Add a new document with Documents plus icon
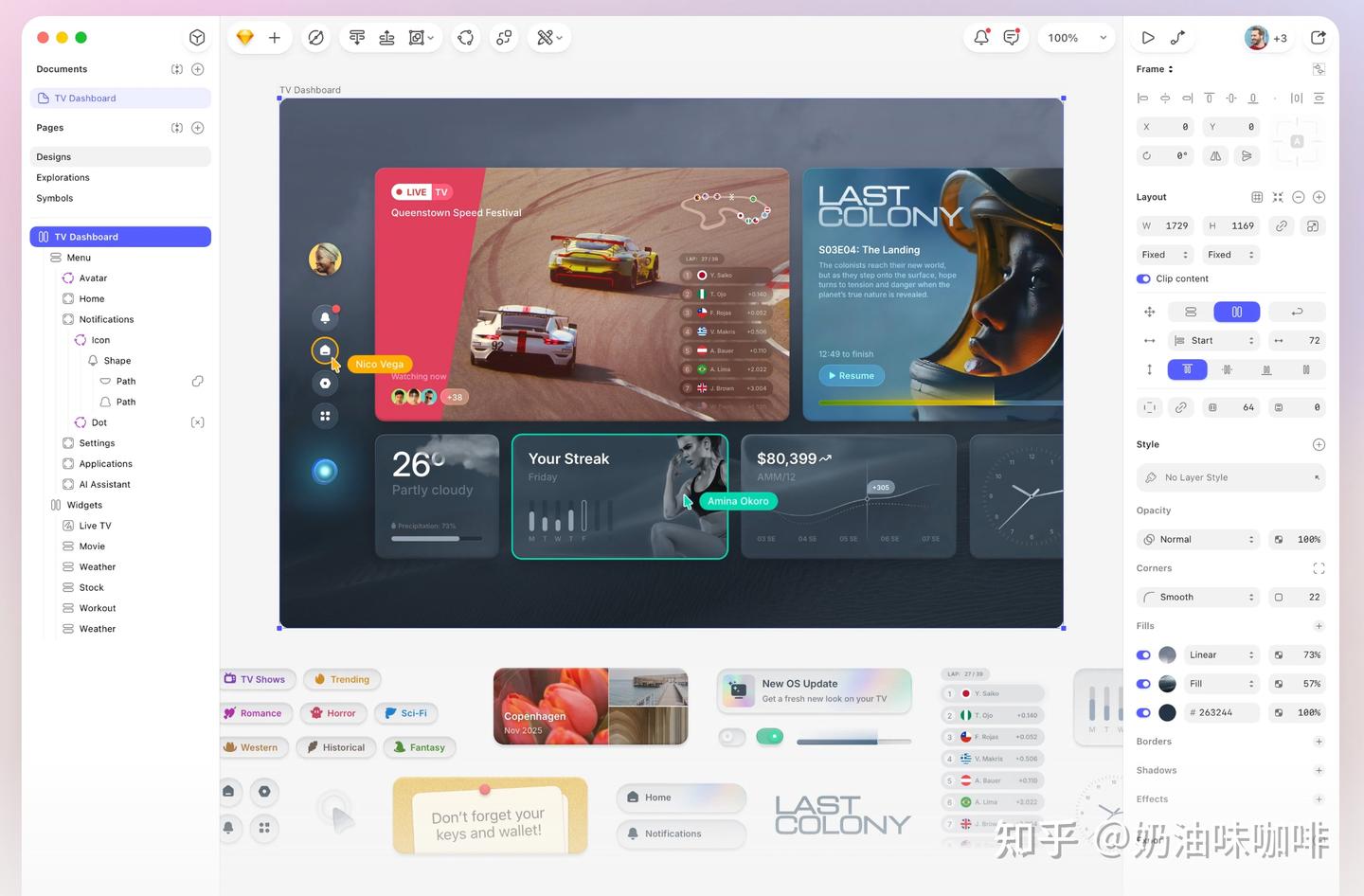The height and width of the screenshot is (896, 1364). (x=198, y=69)
